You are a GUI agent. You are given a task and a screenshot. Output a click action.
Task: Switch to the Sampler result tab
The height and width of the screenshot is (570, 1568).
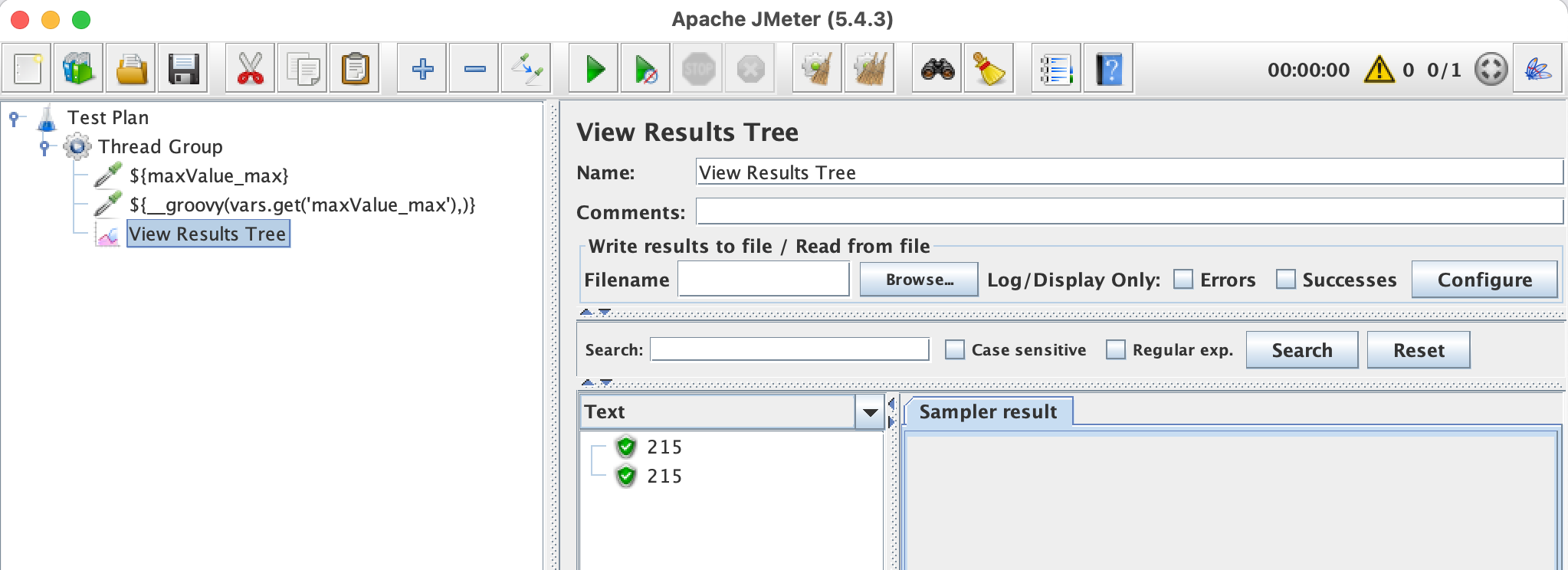pyautogui.click(x=988, y=411)
